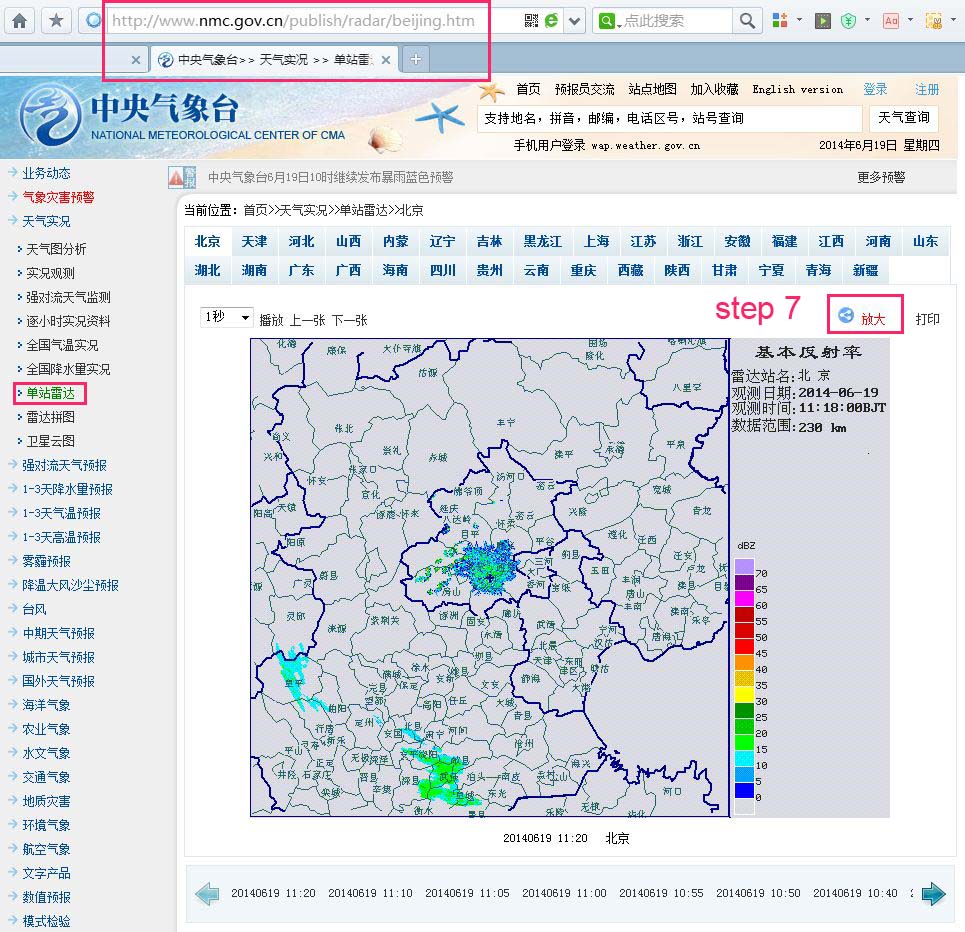Screen dimensions: 965x932
Task: Click the location query input field
Action: (x=670, y=118)
